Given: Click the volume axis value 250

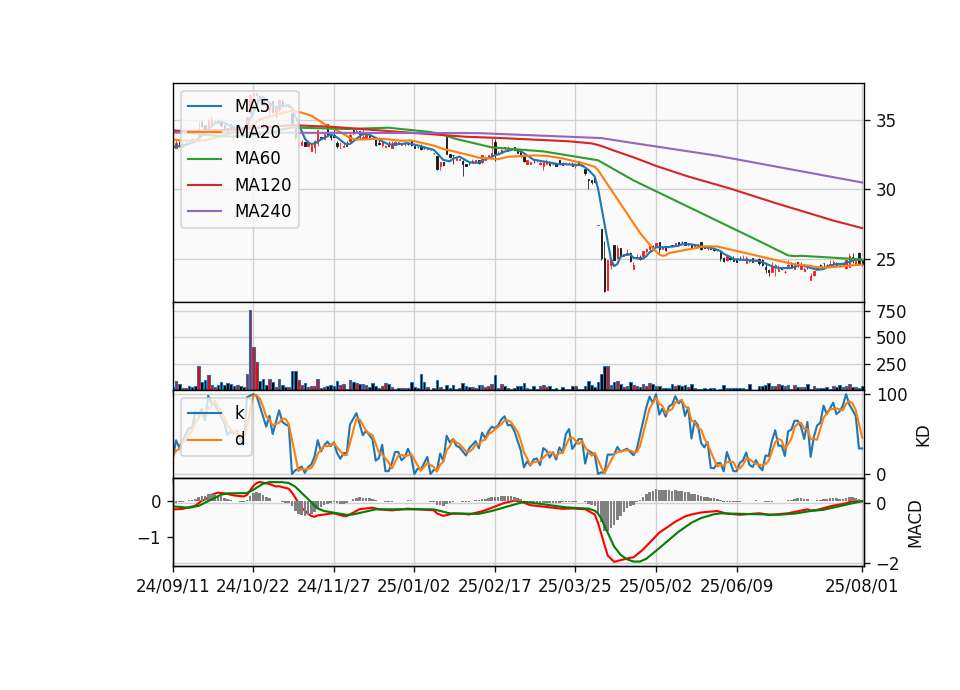Looking at the screenshot, I should pyautogui.click(x=891, y=365).
